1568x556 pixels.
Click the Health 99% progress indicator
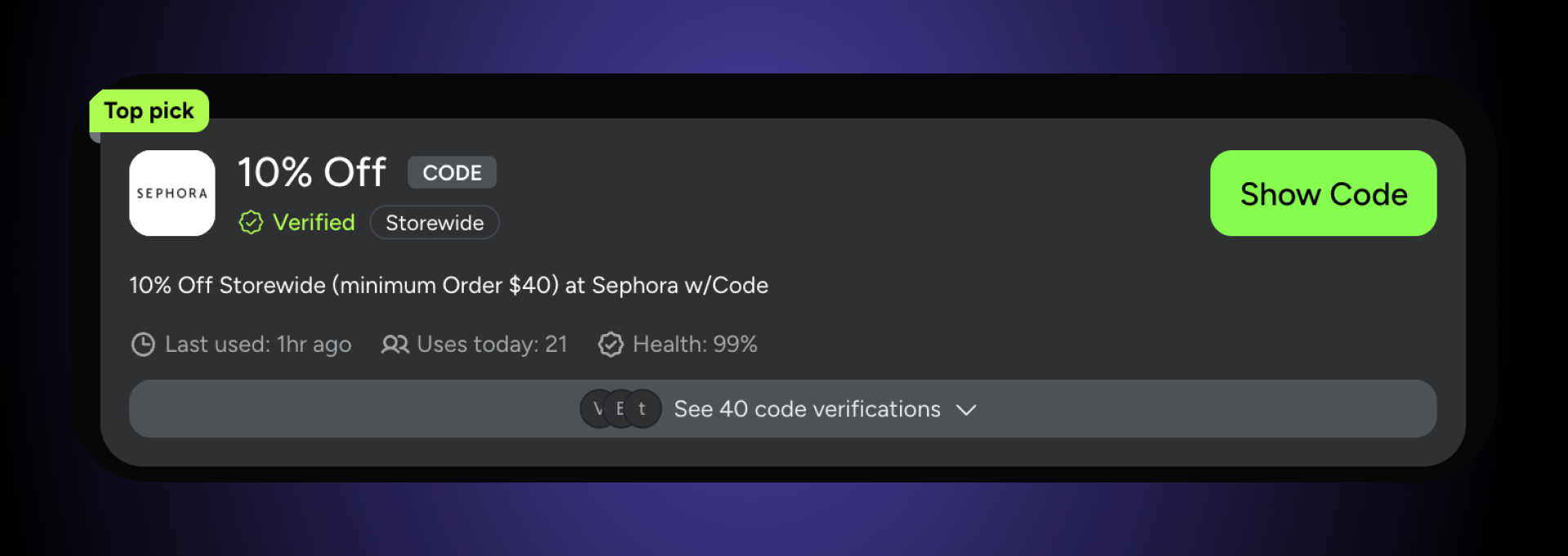[694, 345]
